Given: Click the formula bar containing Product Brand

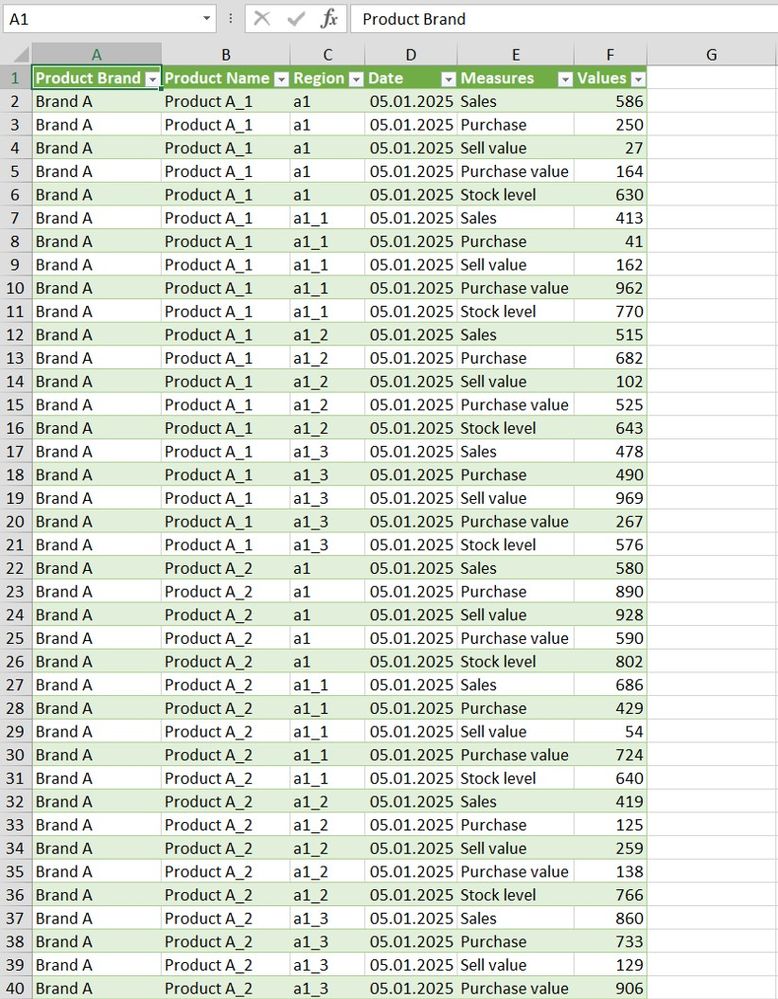Looking at the screenshot, I should [x=564, y=19].
